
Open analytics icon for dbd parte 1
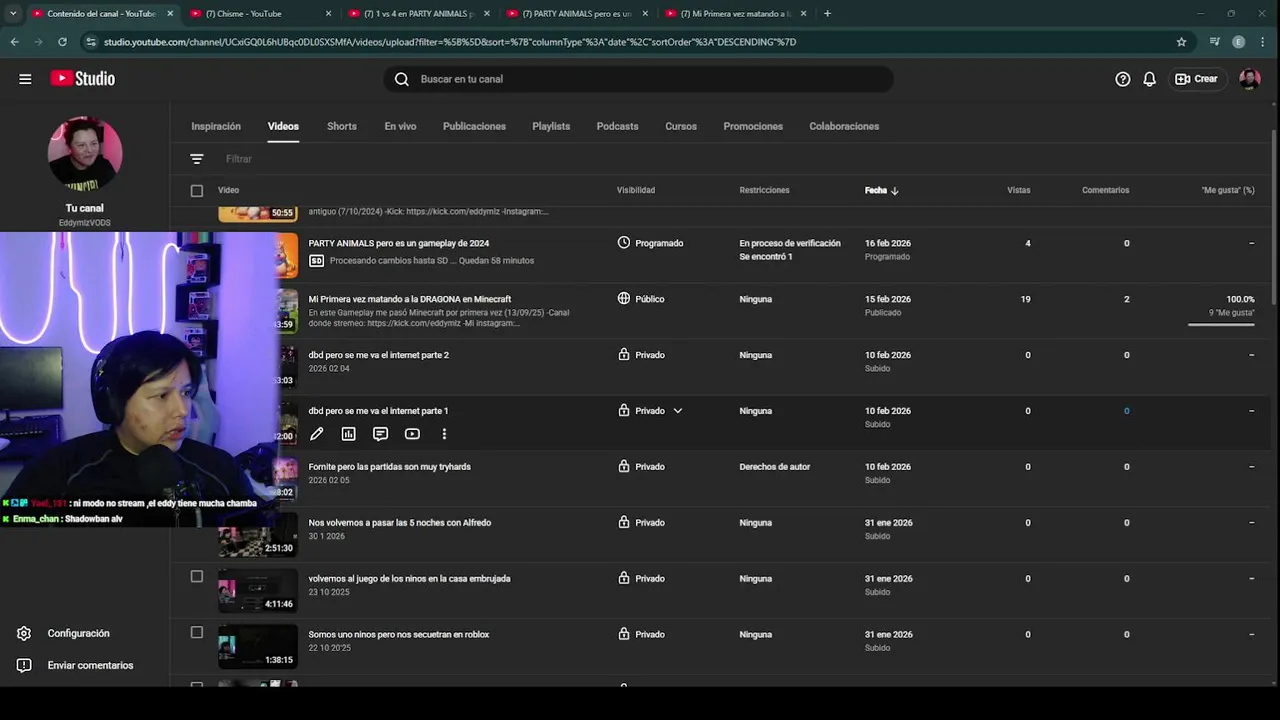point(348,434)
